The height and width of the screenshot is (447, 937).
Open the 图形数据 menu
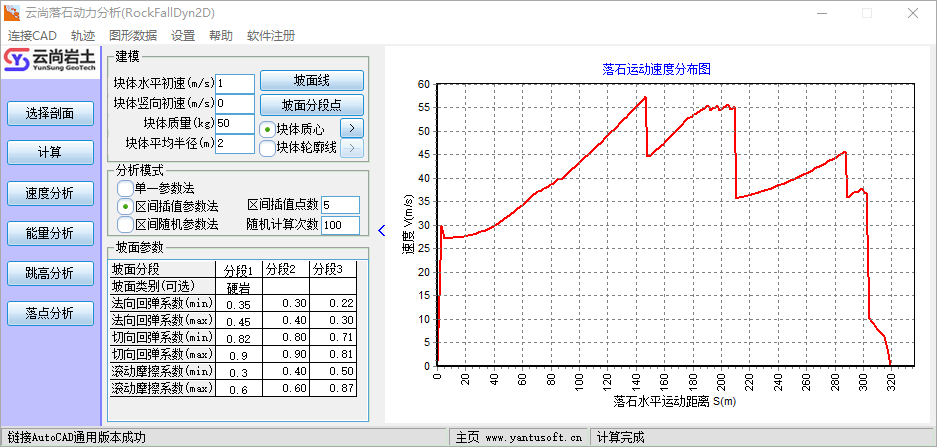tap(133, 35)
